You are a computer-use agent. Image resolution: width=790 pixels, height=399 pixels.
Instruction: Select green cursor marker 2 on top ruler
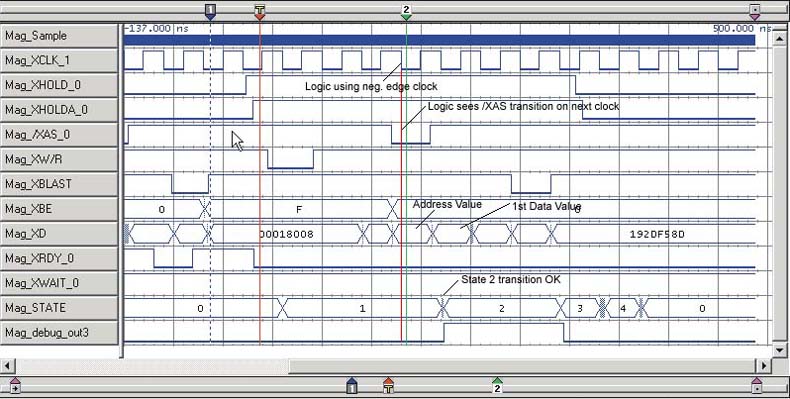tap(406, 11)
